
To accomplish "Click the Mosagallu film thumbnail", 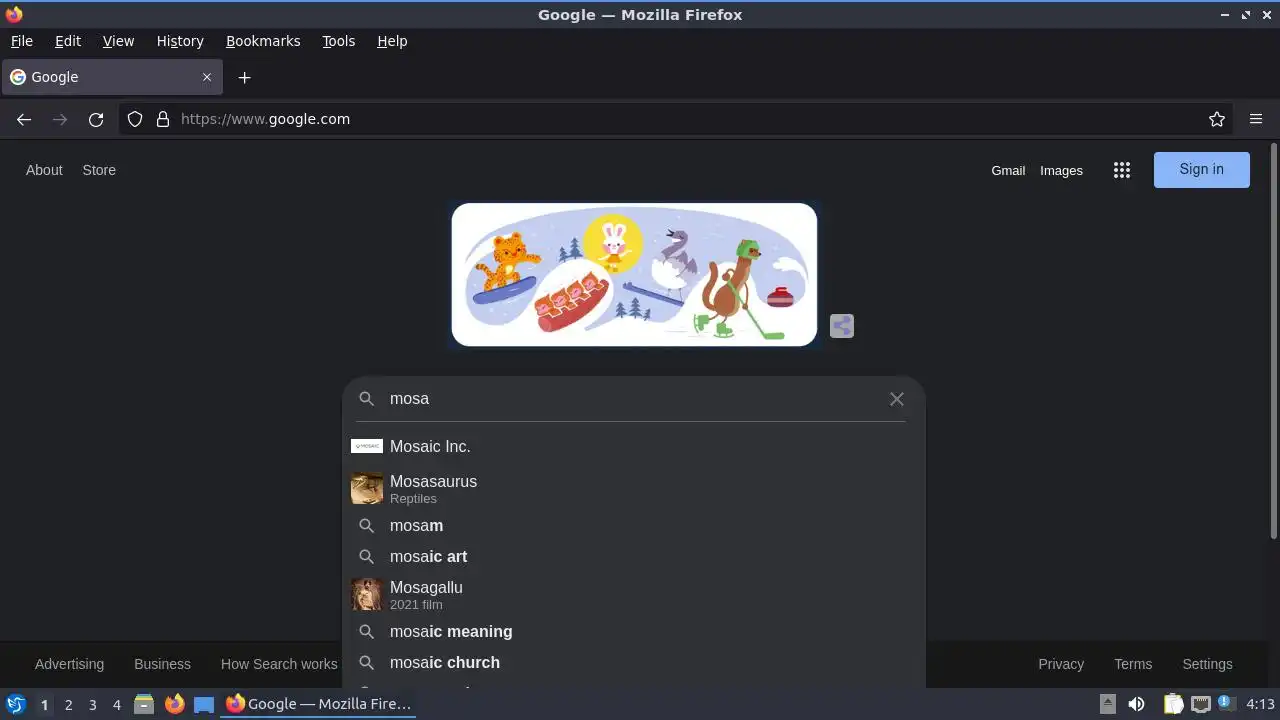I will click(367, 594).
